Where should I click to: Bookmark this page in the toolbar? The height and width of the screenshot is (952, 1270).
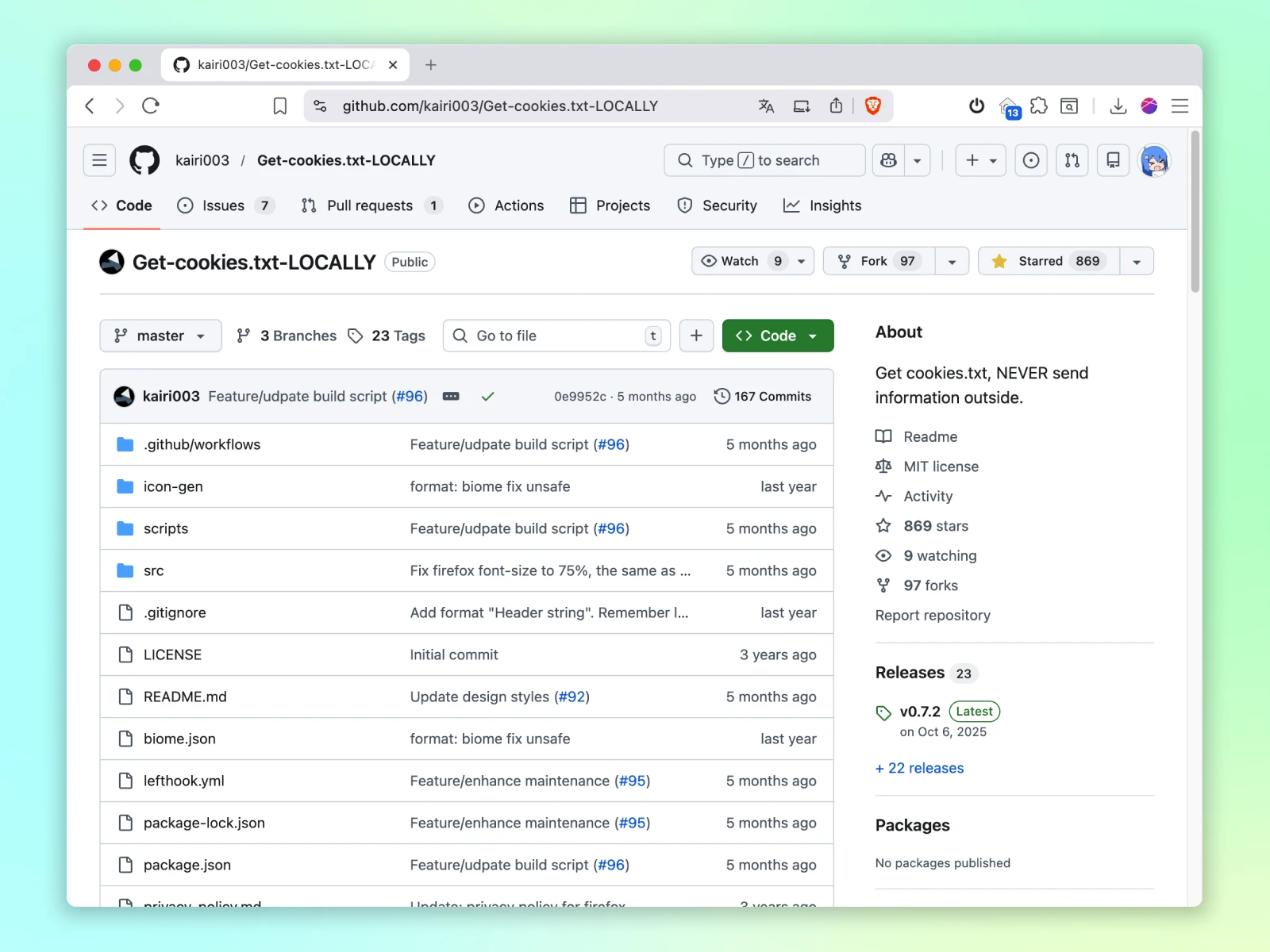(280, 106)
